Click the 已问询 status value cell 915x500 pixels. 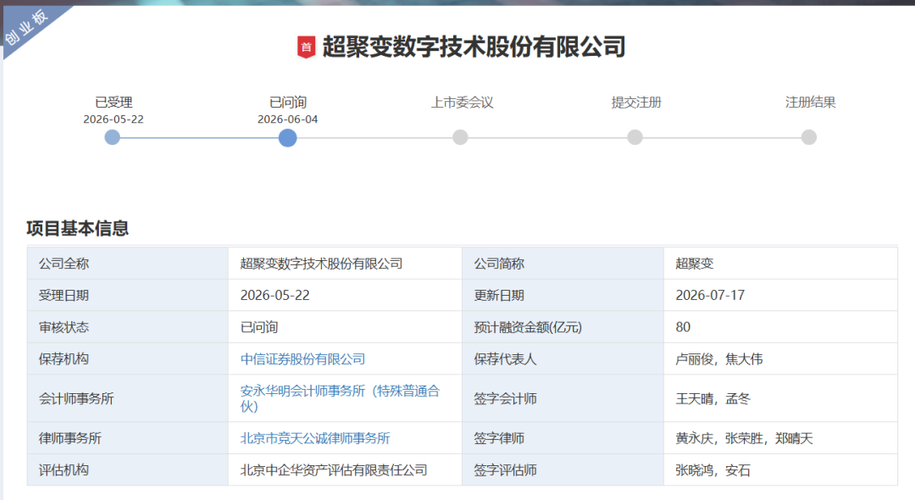coord(345,327)
